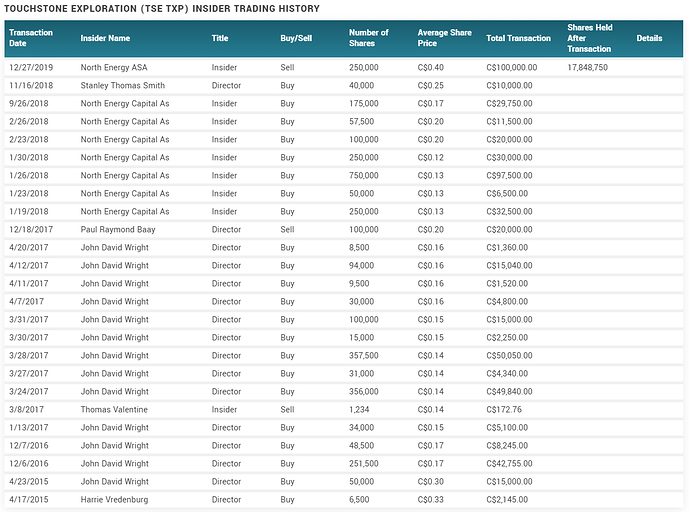This screenshot has width=690, height=512.
Task: Select the 1/13/2017 transaction date
Action: click(29, 428)
